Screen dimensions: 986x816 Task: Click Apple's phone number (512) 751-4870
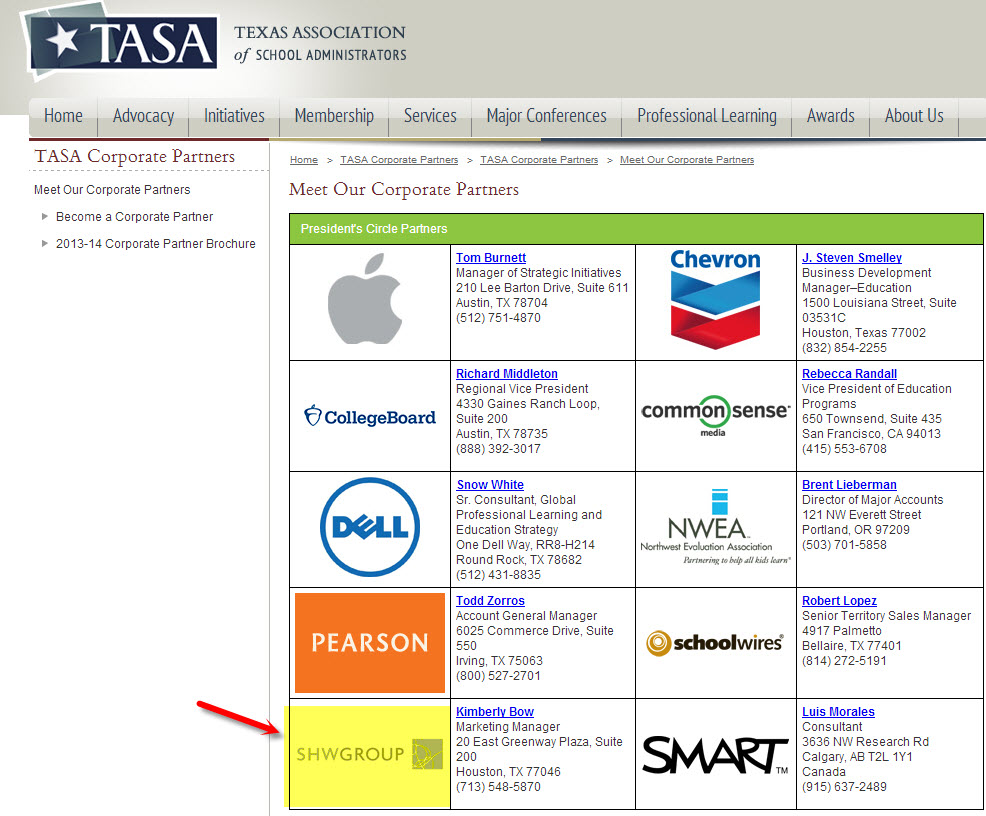(498, 318)
